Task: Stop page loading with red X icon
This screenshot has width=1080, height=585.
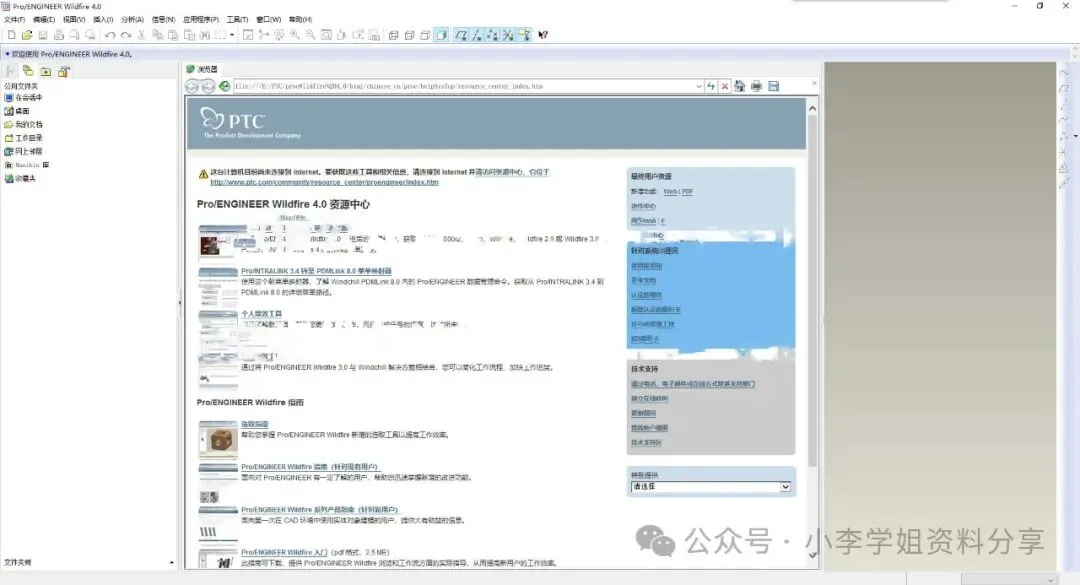Action: pos(725,86)
